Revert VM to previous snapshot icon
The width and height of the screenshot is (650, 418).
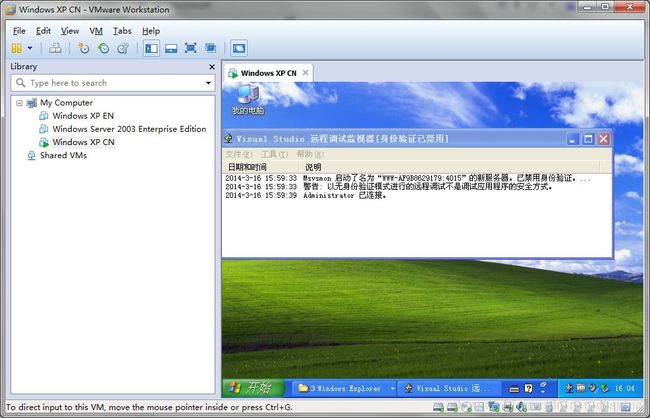pyautogui.click(x=103, y=48)
